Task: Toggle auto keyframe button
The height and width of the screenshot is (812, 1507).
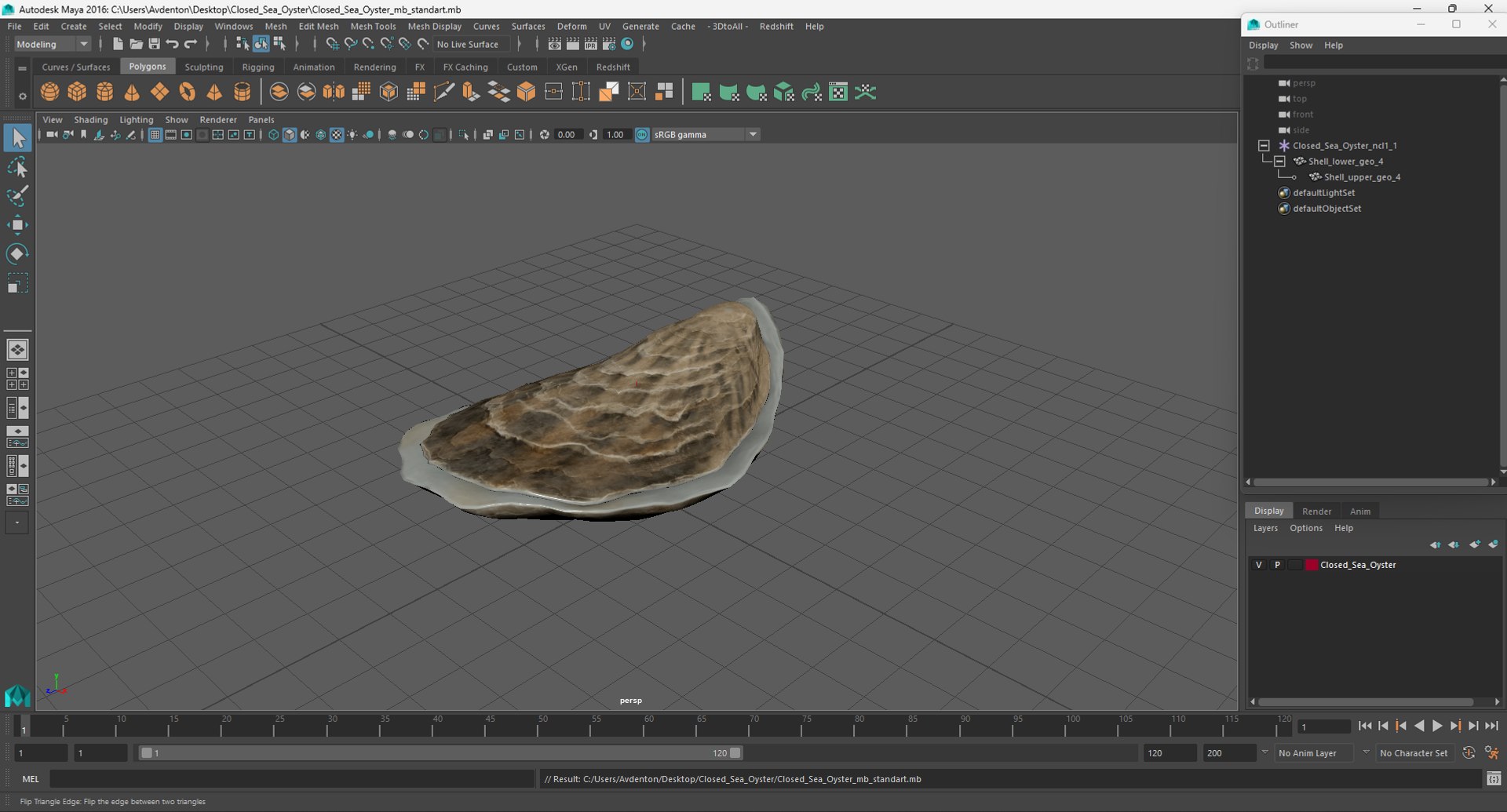Action: click(x=1469, y=753)
